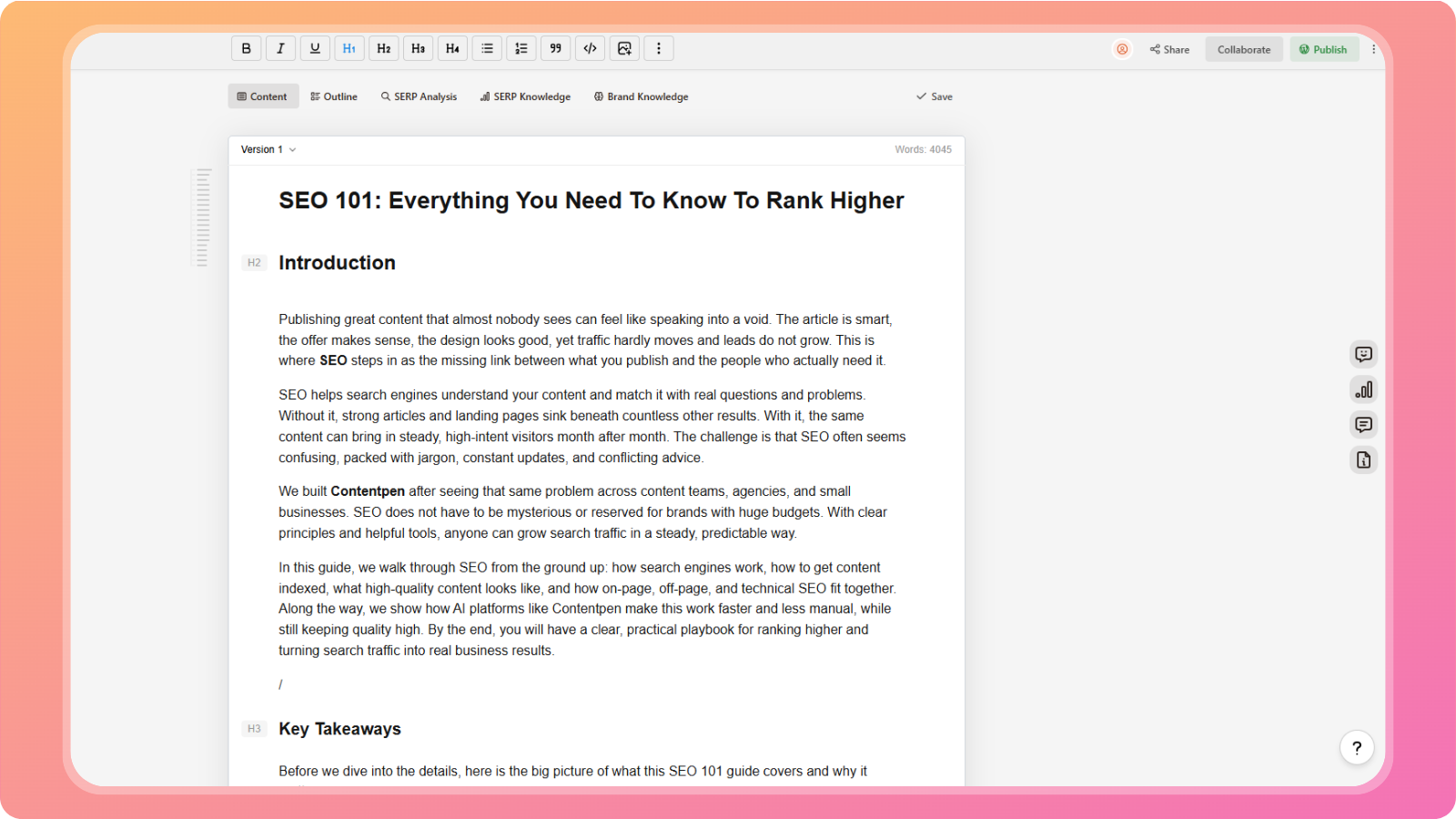Insert a bulleted list
This screenshot has width=1456, height=819.
pos(487,48)
